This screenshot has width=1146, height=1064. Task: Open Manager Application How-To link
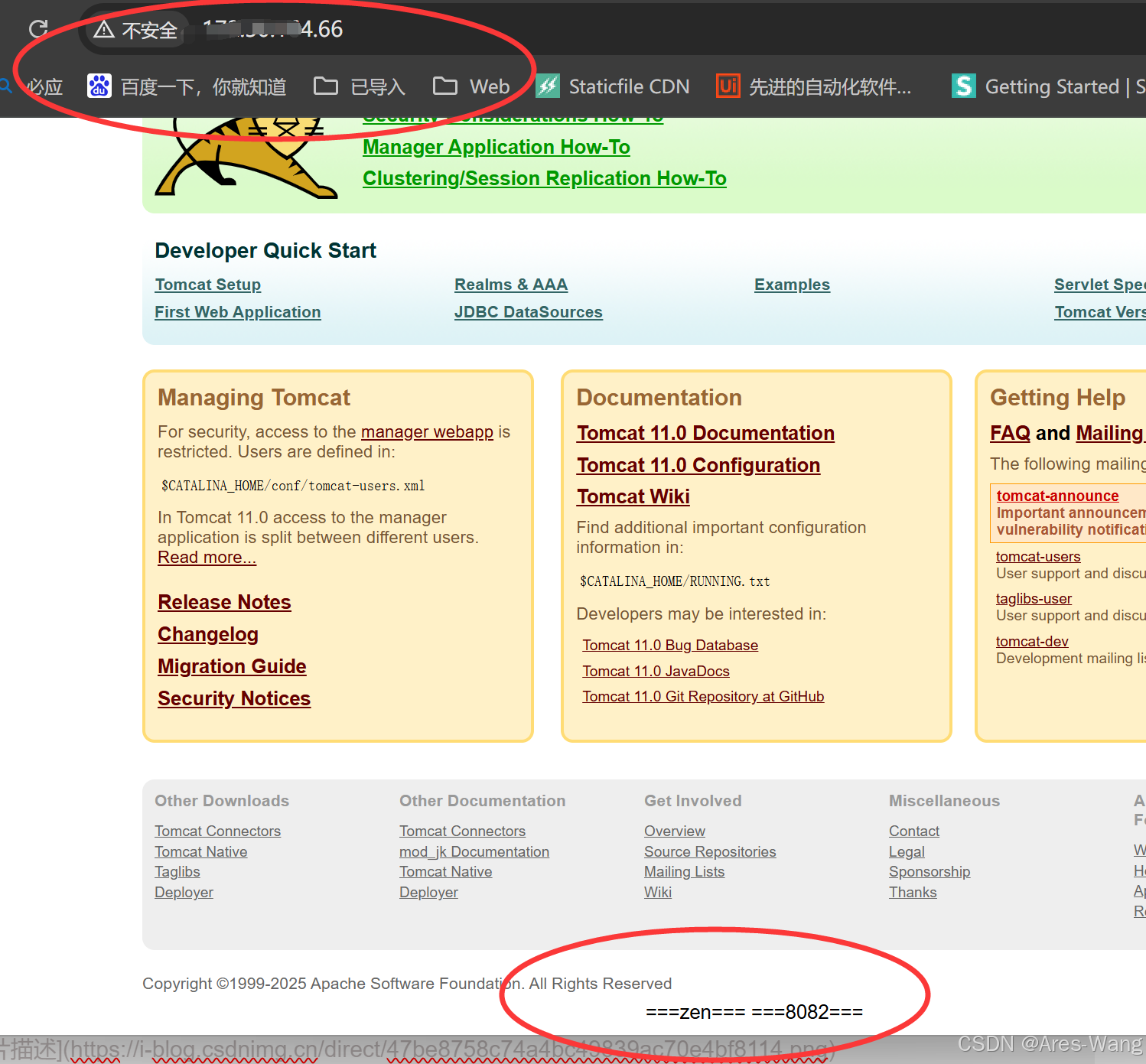click(496, 147)
